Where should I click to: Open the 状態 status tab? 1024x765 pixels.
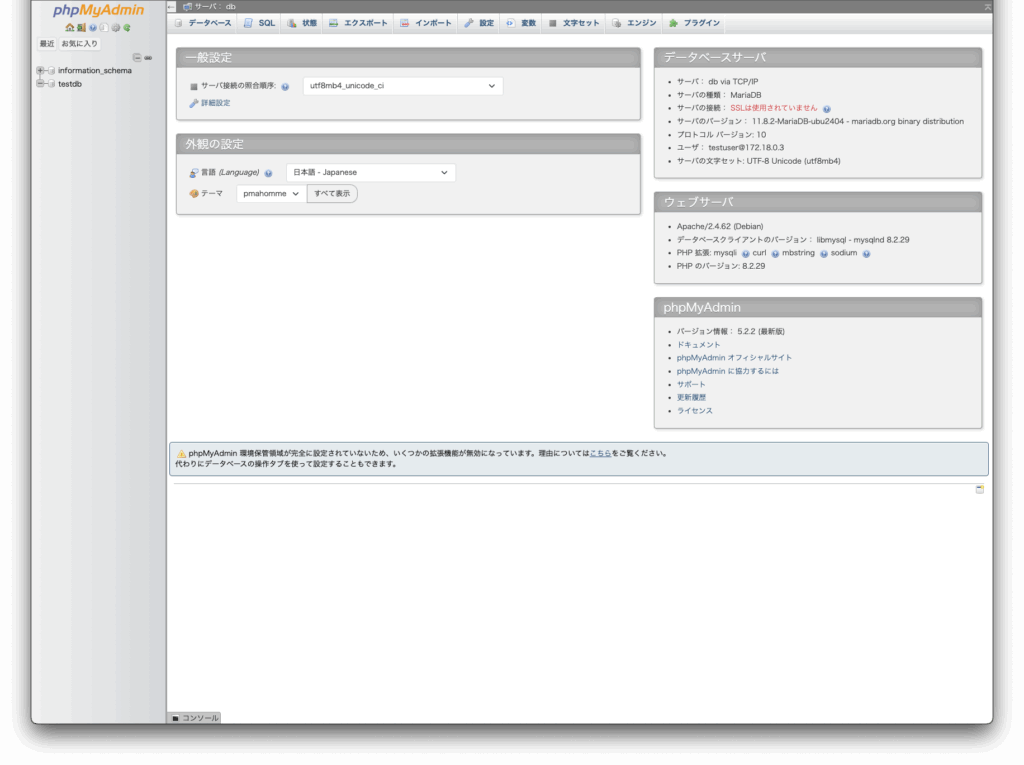(x=302, y=24)
